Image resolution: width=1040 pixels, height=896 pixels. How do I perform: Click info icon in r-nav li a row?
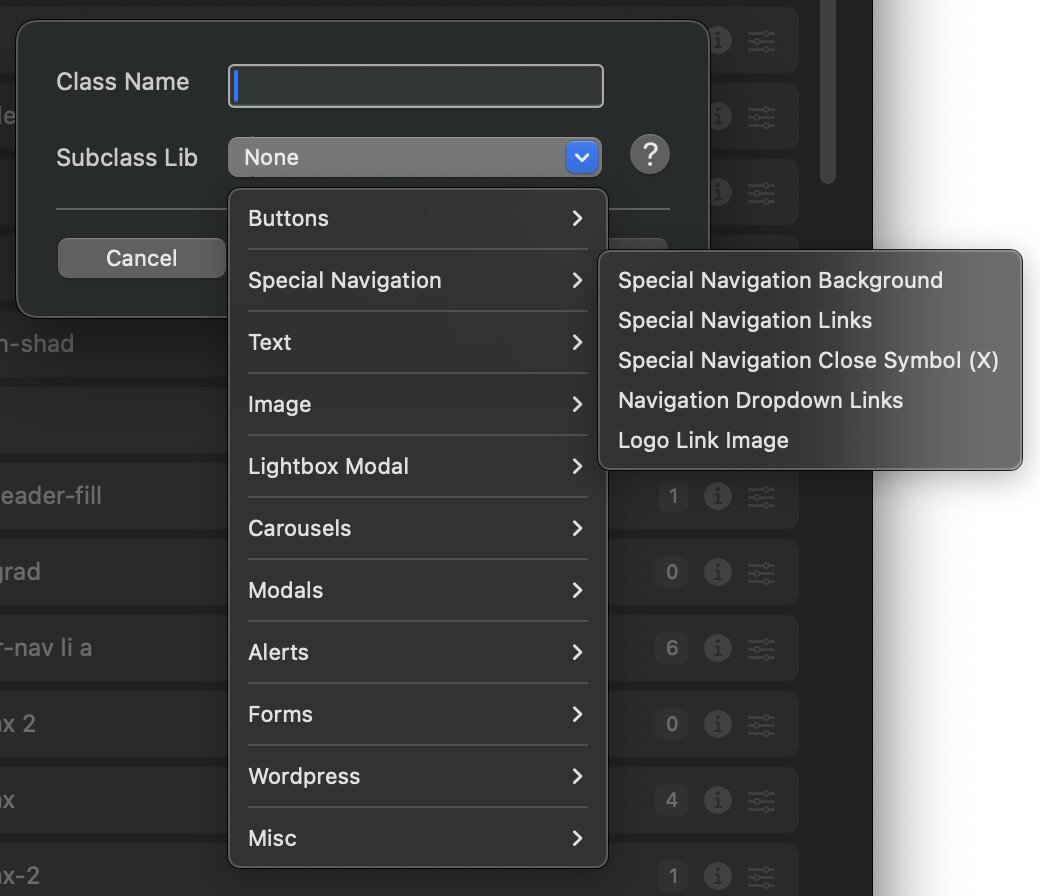(718, 648)
